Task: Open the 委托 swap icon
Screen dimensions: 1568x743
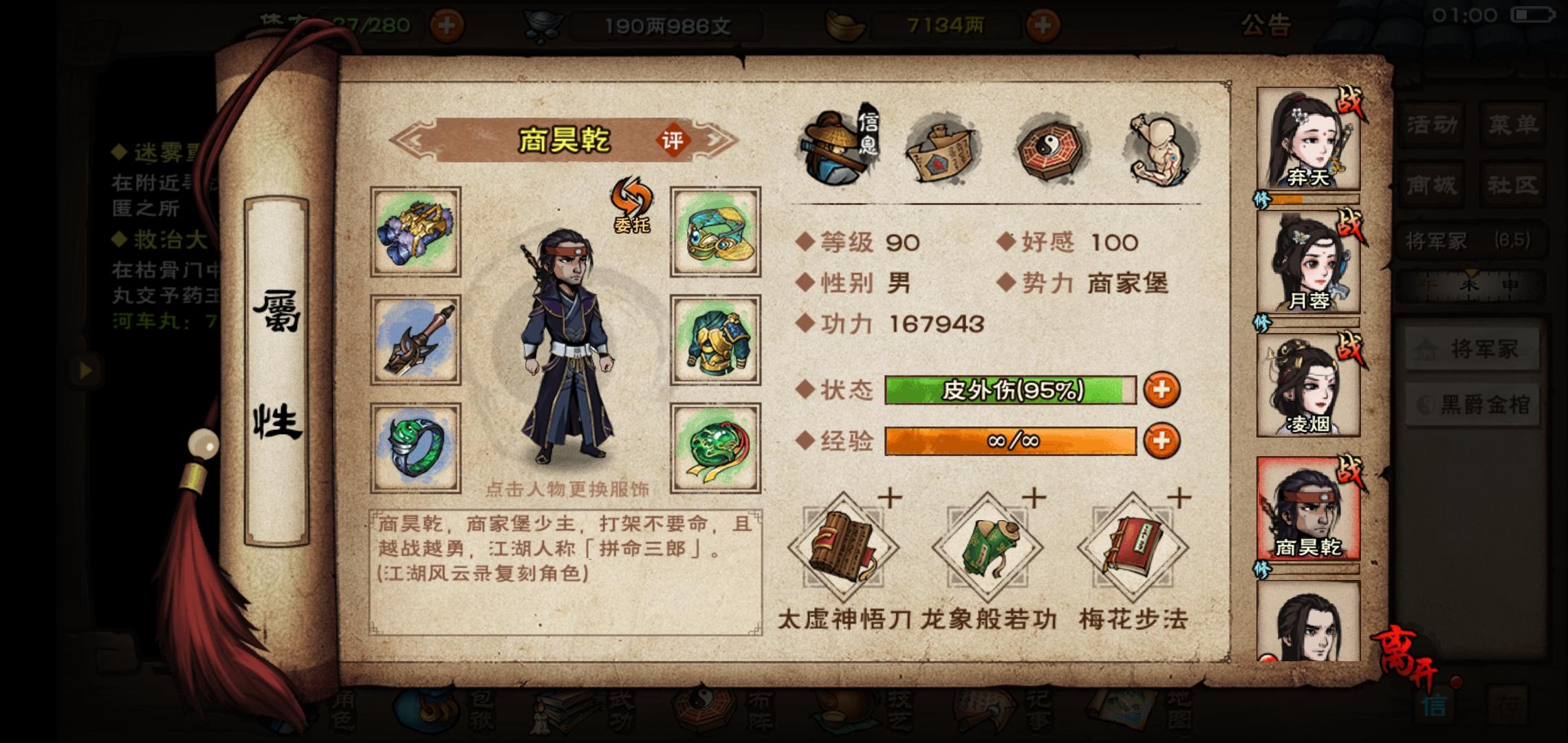Action: 631,204
